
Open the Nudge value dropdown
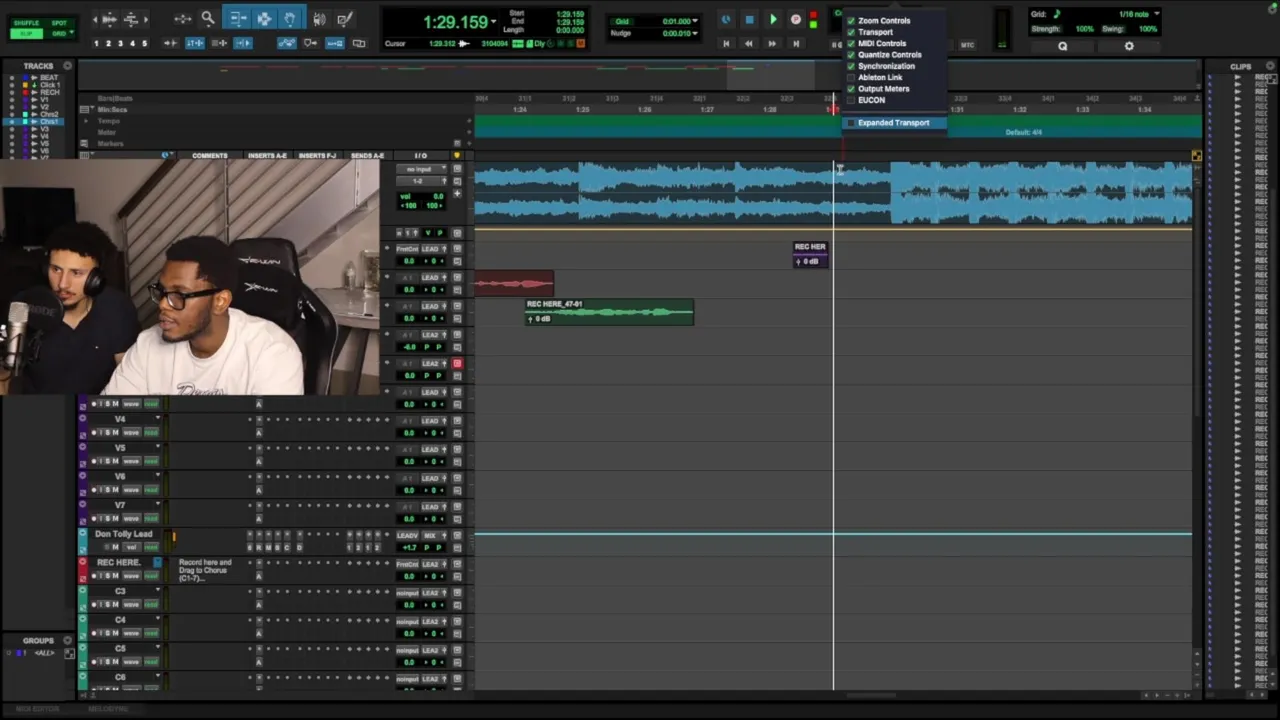click(695, 33)
